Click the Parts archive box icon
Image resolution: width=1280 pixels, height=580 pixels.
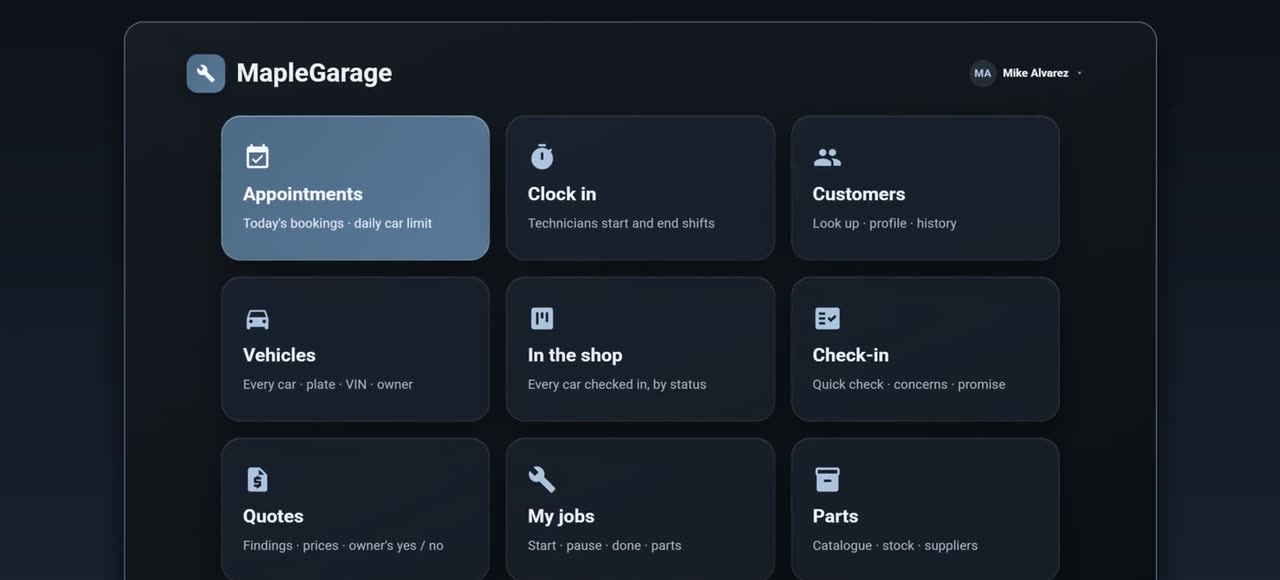827,479
